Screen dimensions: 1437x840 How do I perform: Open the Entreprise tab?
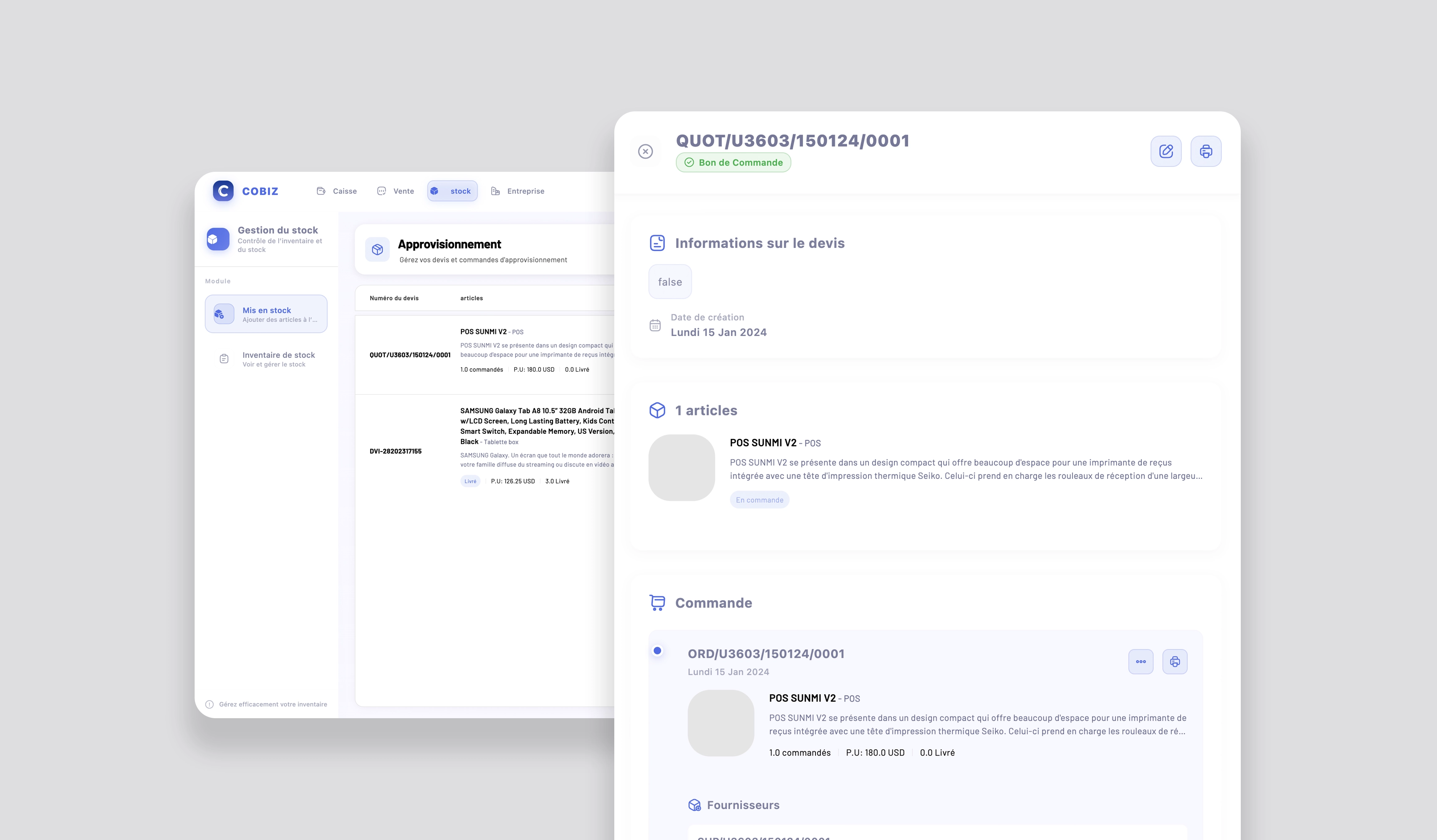(518, 191)
